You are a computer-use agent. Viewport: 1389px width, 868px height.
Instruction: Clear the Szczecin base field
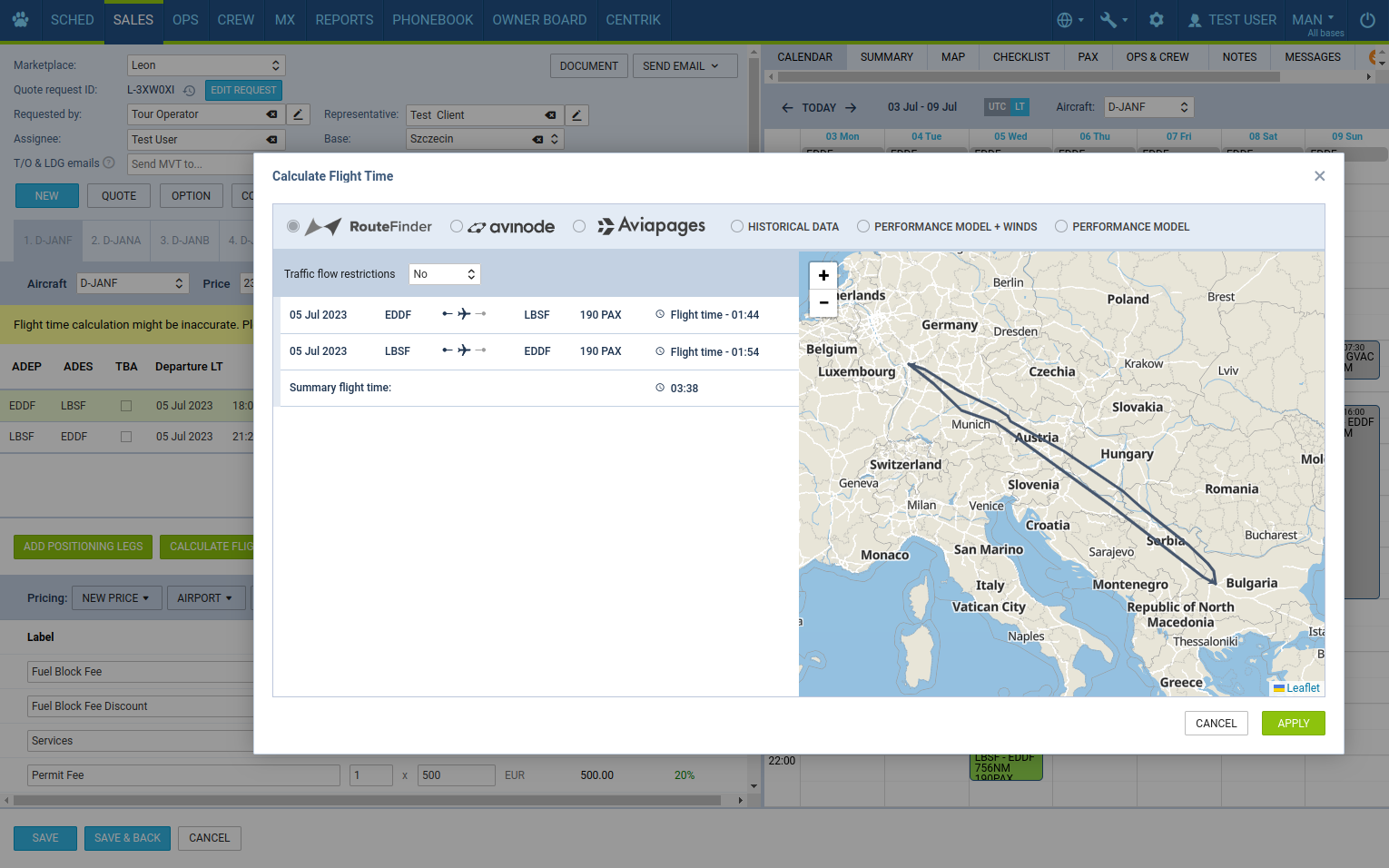tap(537, 140)
